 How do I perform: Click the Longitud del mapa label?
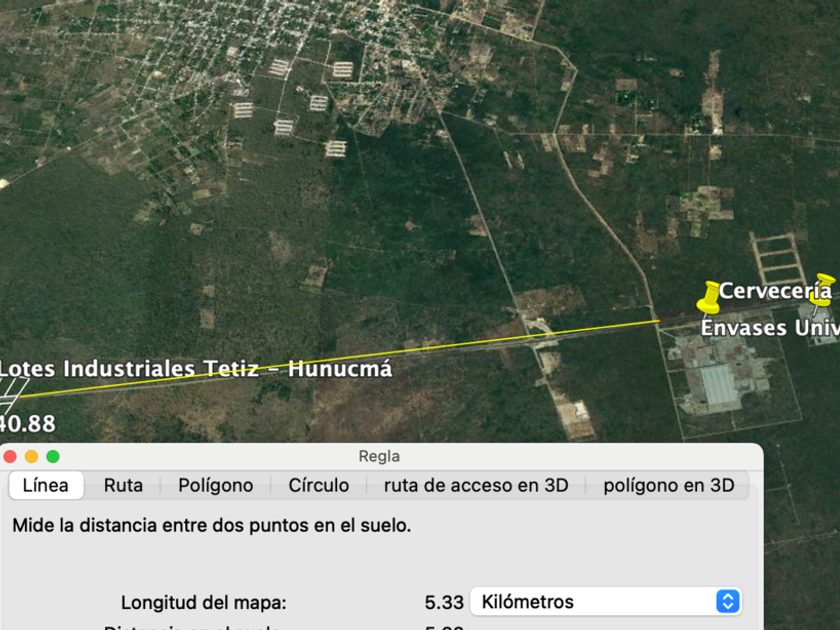(x=204, y=602)
